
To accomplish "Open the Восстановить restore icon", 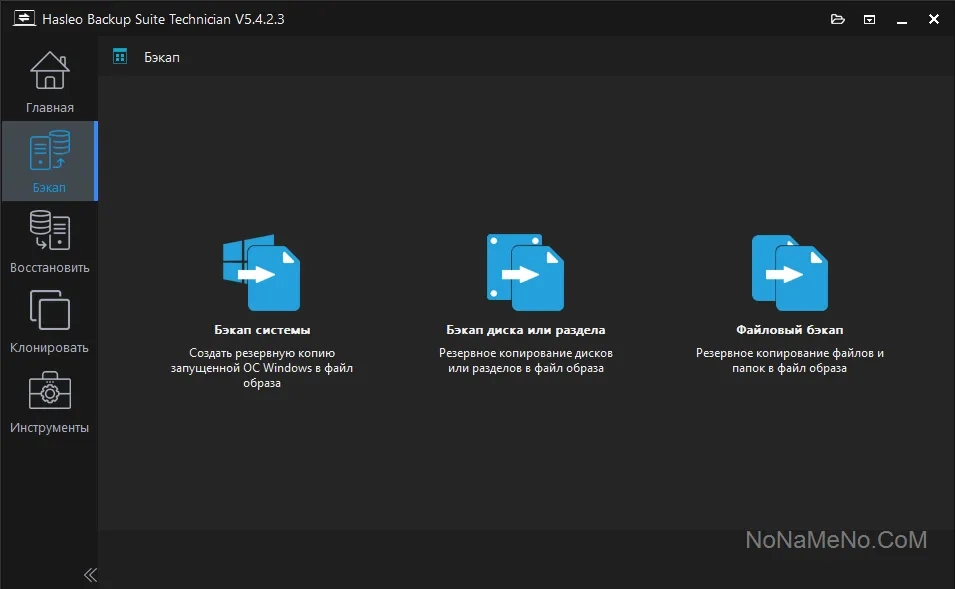I will coord(49,230).
